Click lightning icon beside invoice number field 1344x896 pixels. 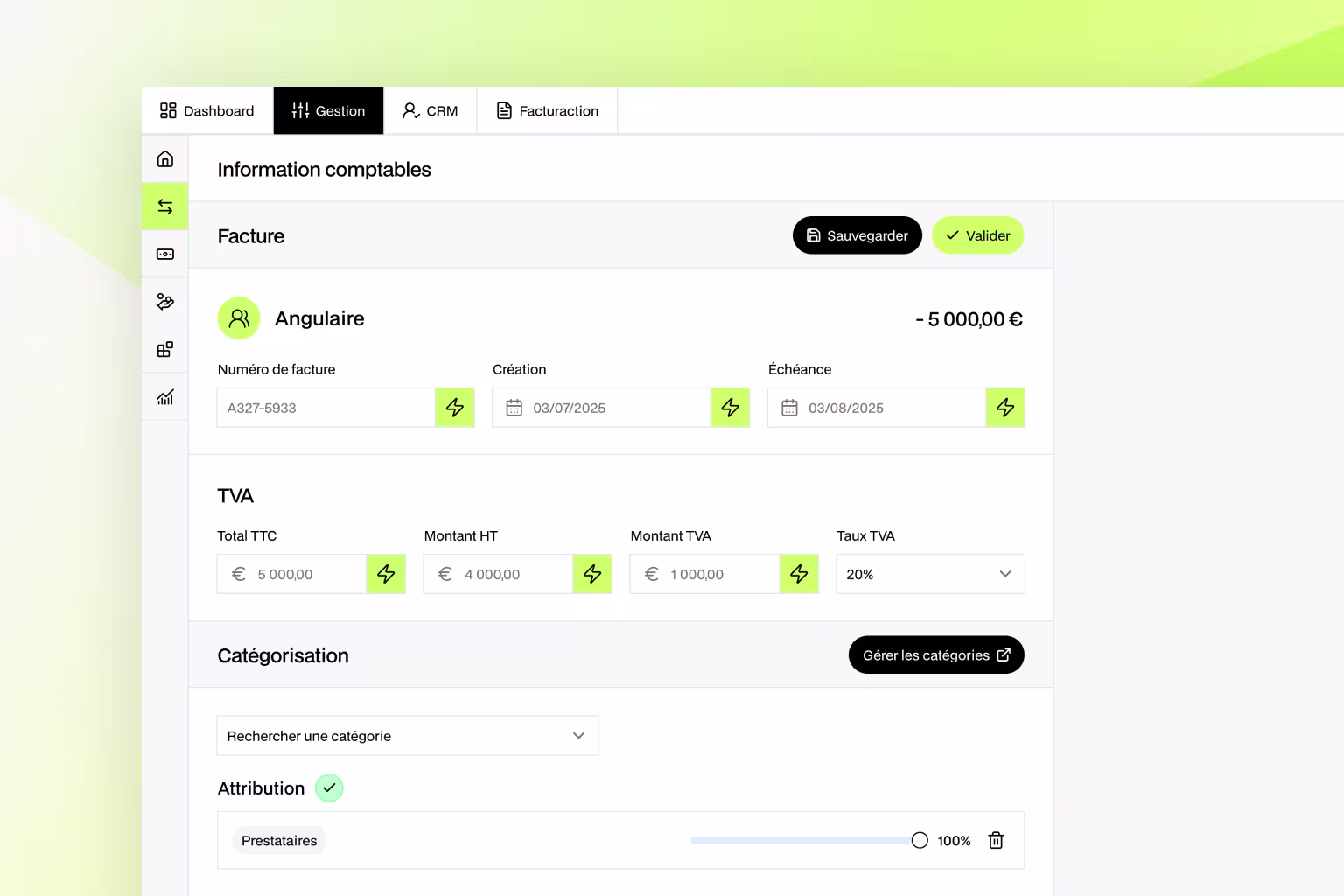455,408
